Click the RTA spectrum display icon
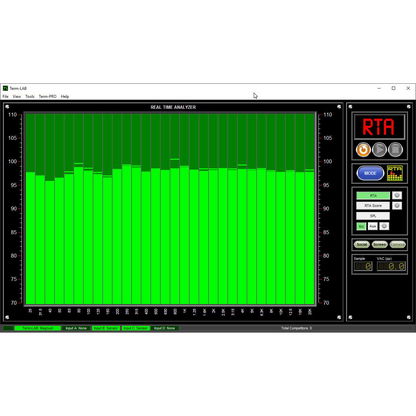 coord(395,173)
